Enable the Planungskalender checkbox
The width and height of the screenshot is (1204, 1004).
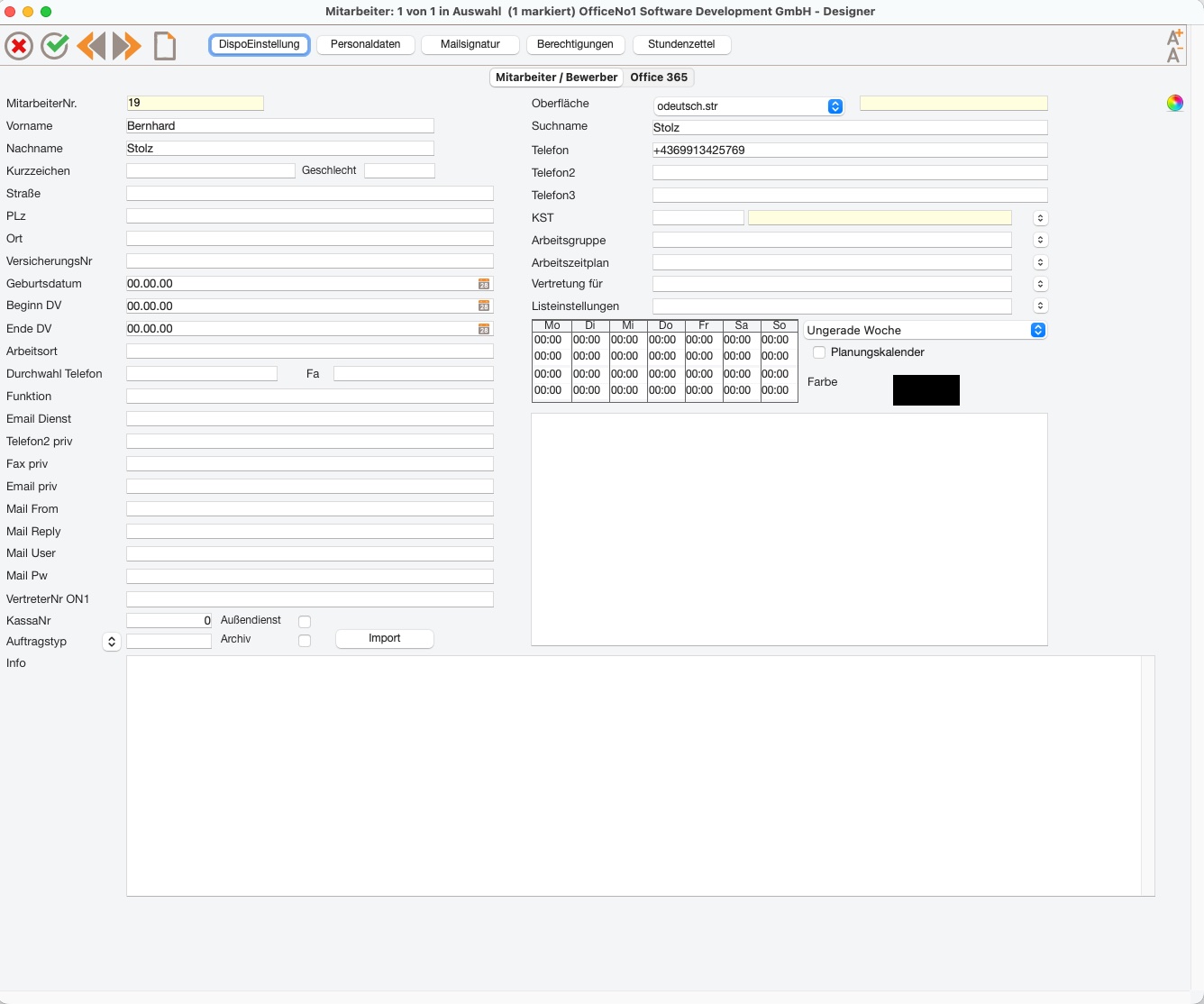(819, 352)
